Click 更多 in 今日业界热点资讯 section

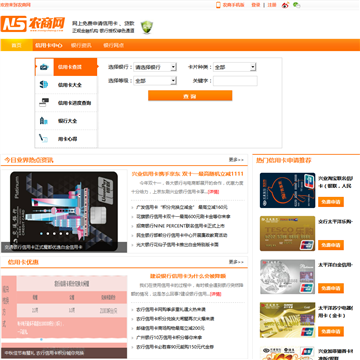[x=236, y=160]
